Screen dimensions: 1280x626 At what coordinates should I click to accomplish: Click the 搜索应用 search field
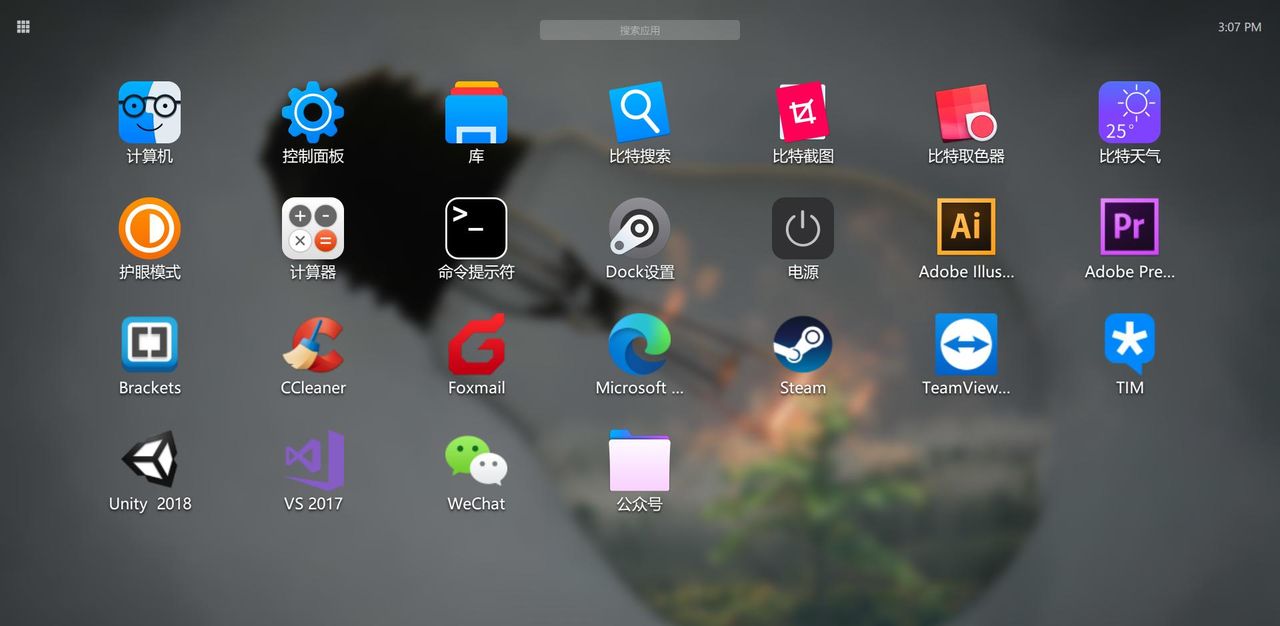click(x=640, y=30)
